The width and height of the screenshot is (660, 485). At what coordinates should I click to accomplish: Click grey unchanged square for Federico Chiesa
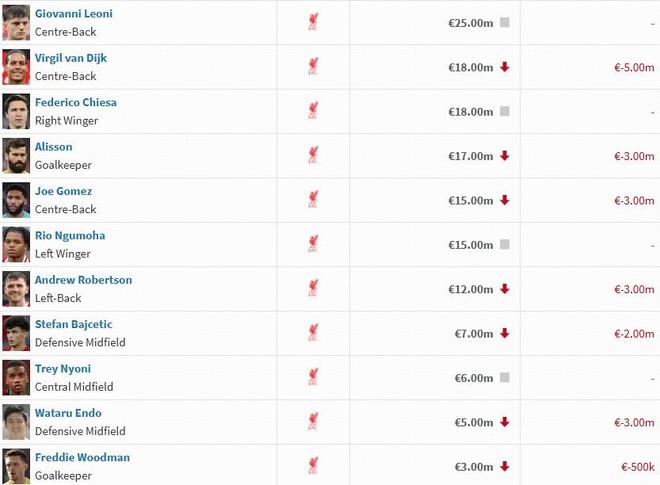coord(505,111)
